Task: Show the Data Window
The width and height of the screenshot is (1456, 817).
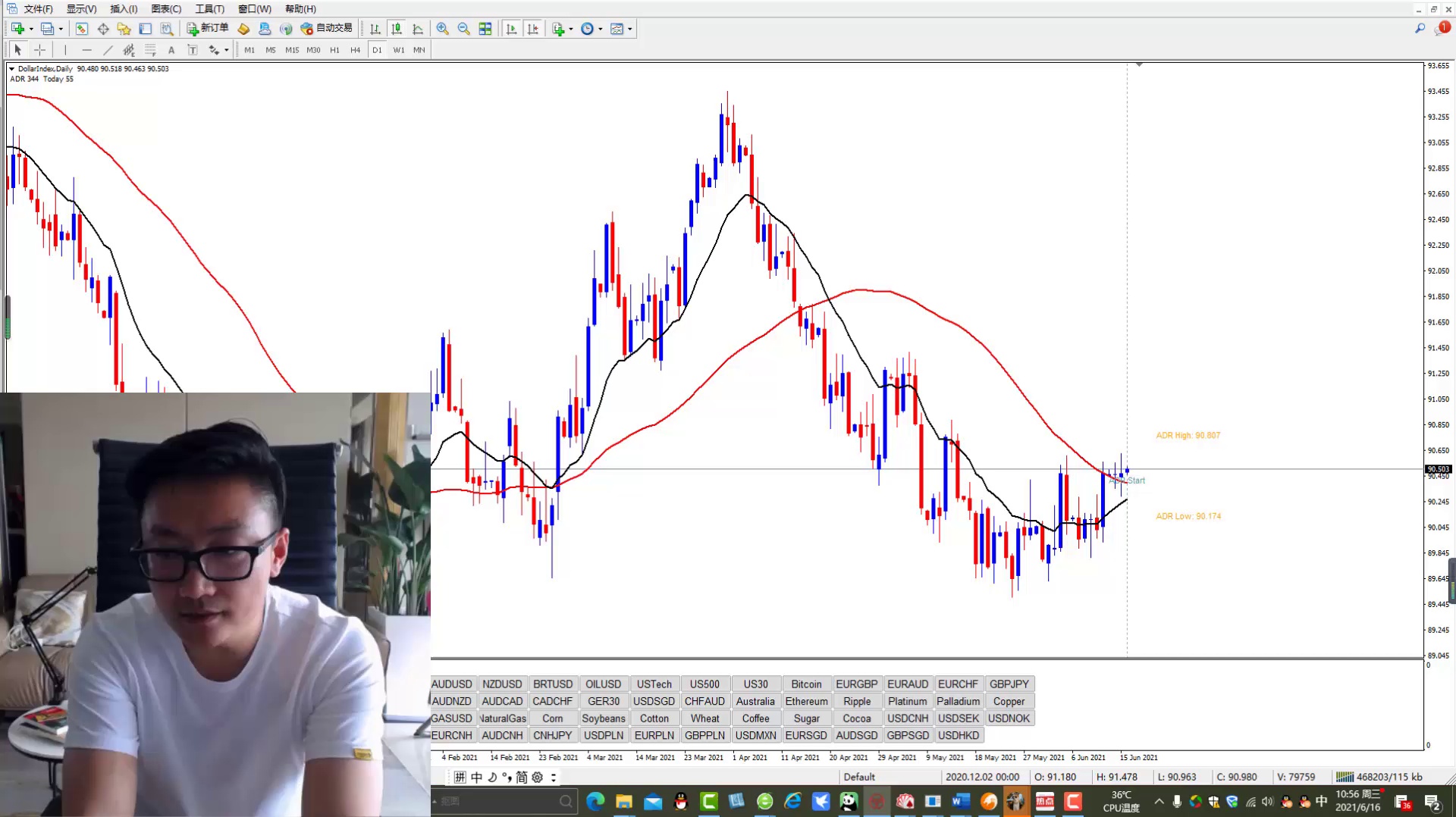Action: (x=103, y=29)
